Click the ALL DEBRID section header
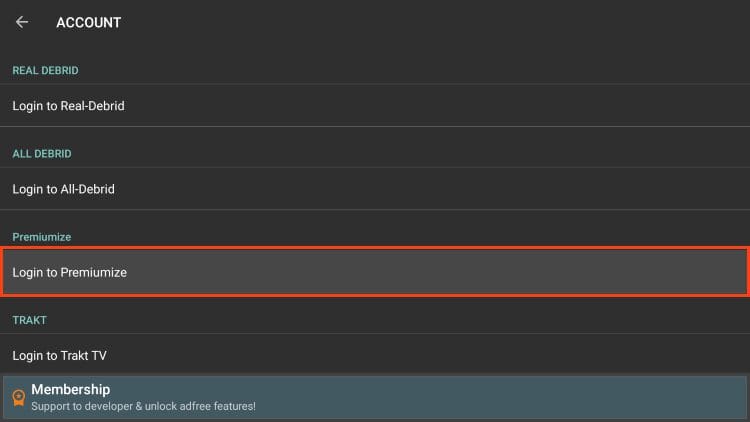The width and height of the screenshot is (750, 422). tap(41, 154)
